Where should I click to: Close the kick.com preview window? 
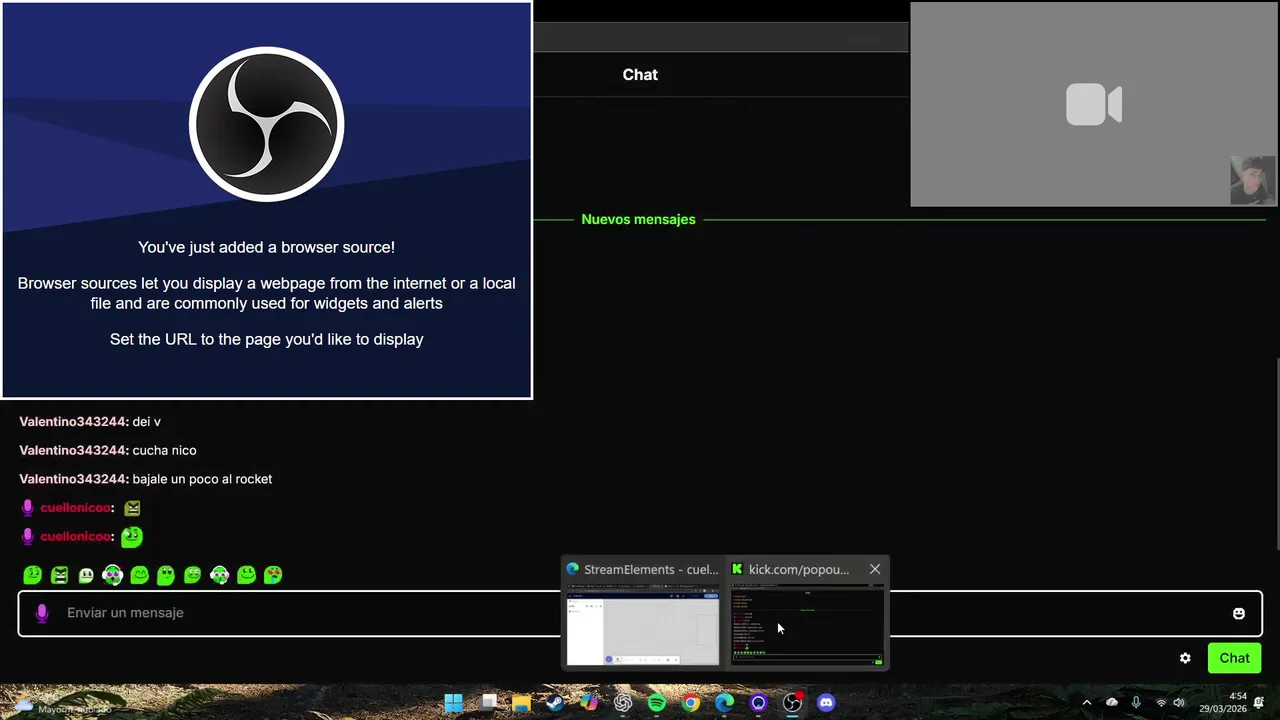pyautogui.click(x=875, y=569)
